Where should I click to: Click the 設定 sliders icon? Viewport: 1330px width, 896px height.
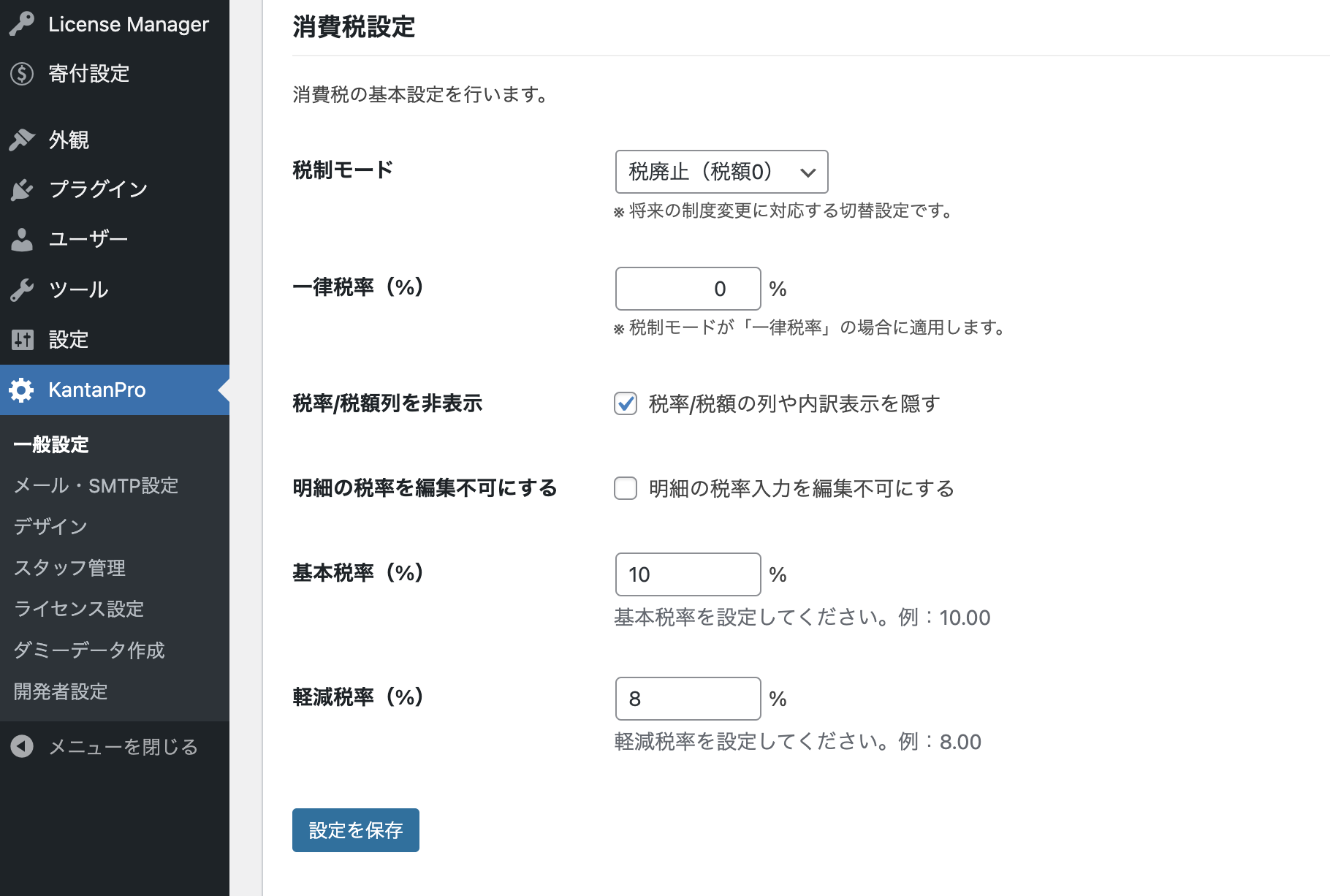tap(22, 340)
